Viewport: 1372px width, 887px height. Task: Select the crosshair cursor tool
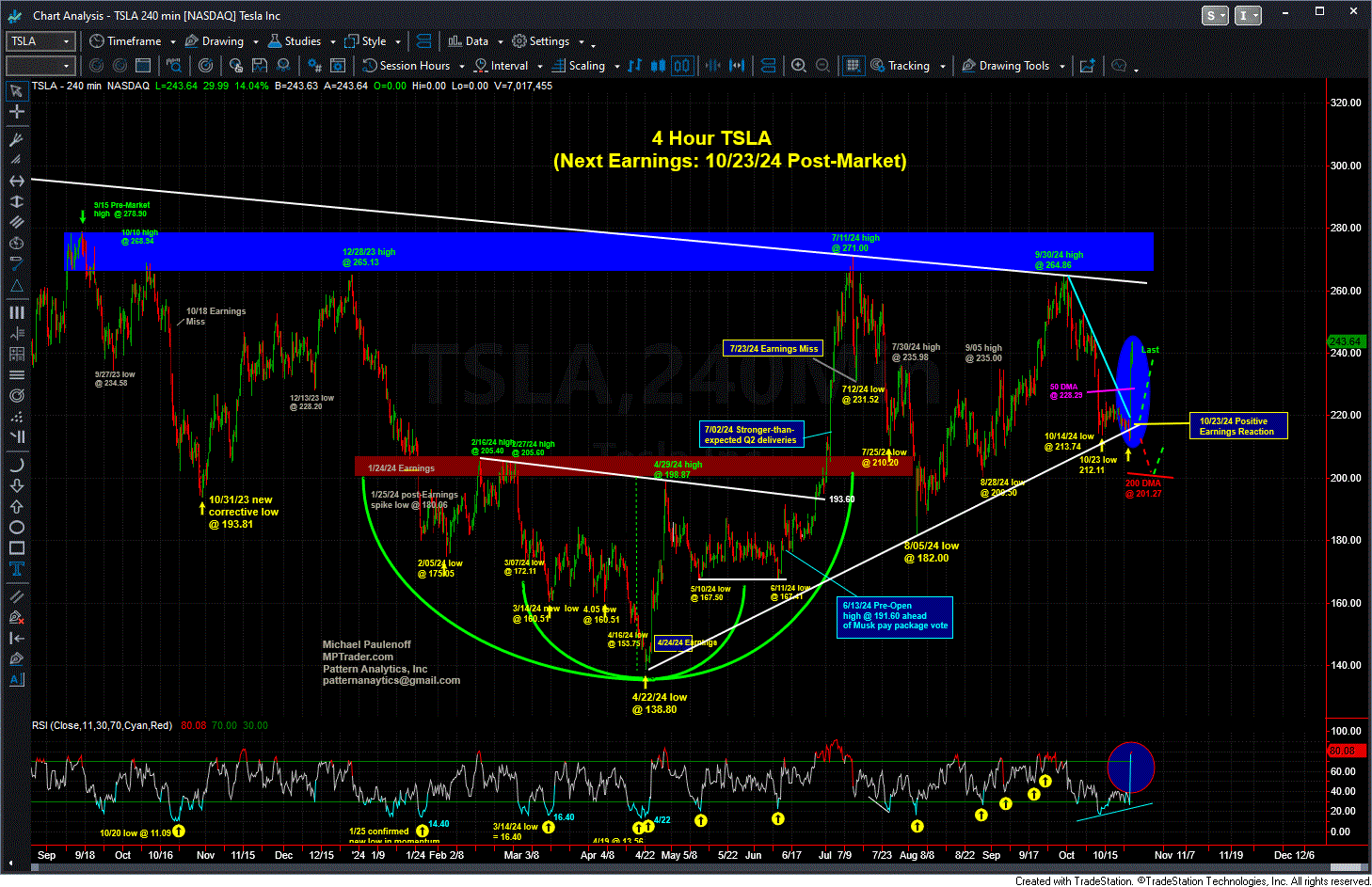point(16,112)
